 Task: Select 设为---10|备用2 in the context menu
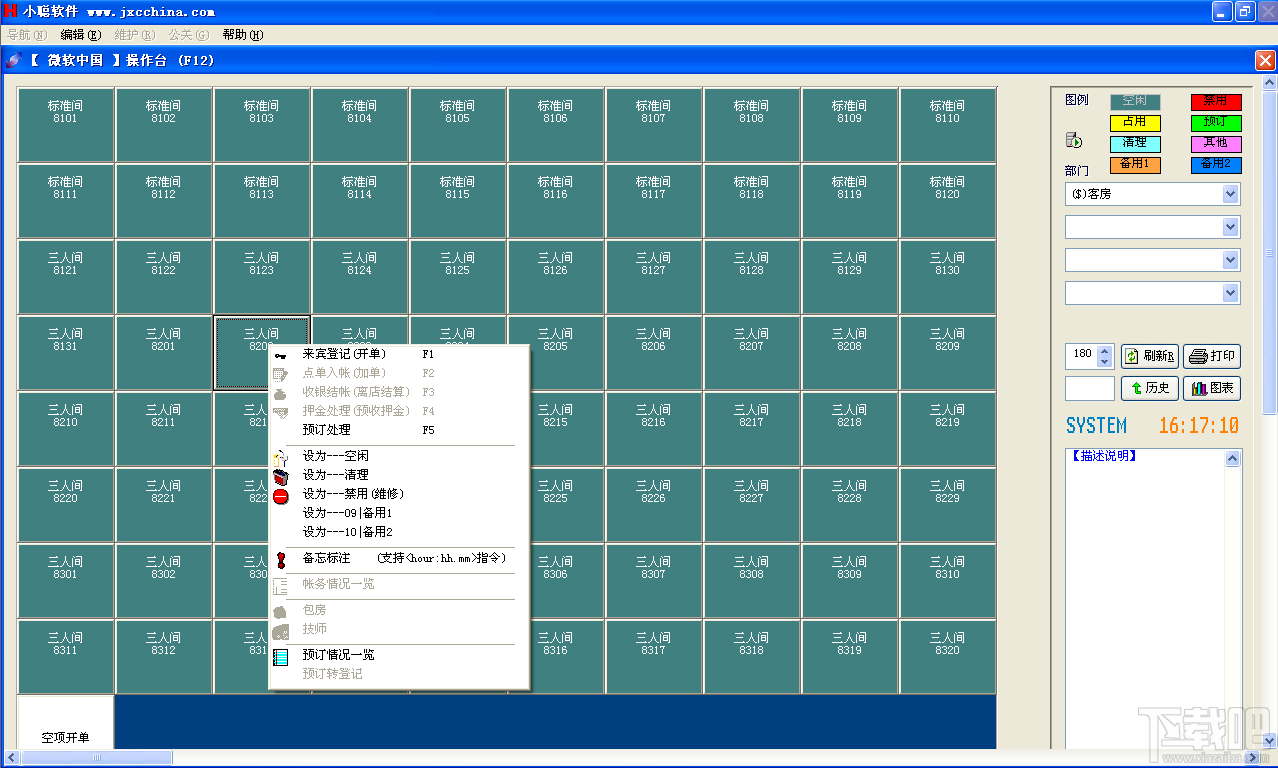(398, 532)
